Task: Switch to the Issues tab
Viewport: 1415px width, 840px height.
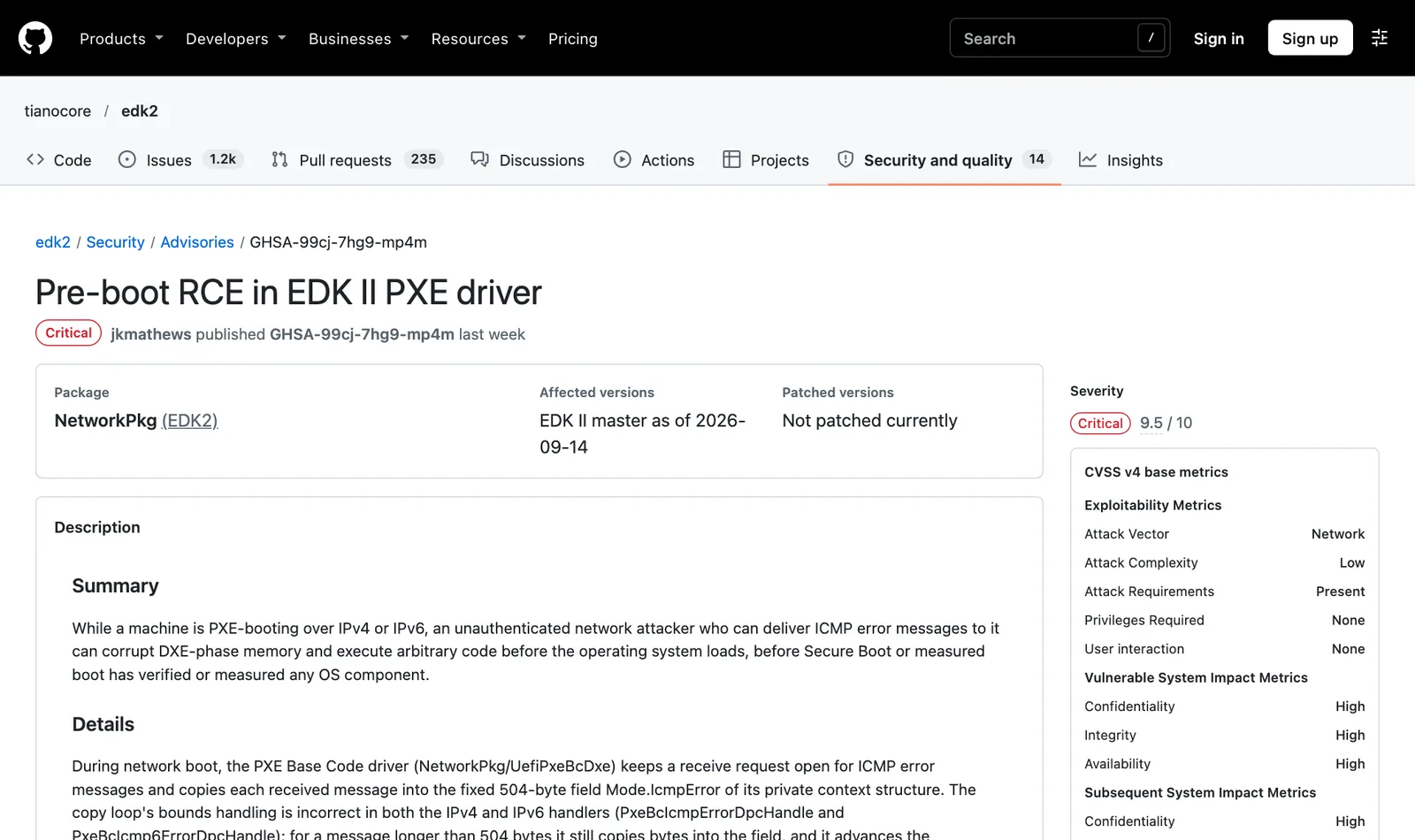Action: 181,160
